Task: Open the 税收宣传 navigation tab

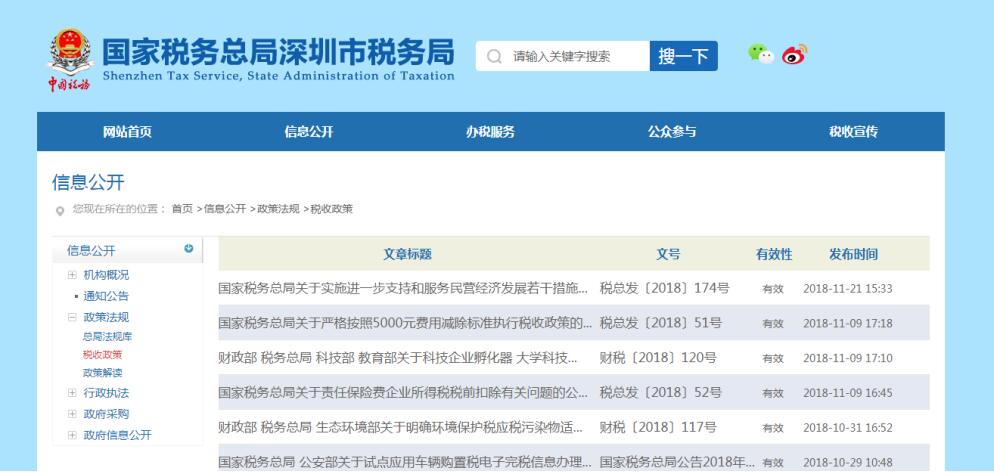Action: 853,132
